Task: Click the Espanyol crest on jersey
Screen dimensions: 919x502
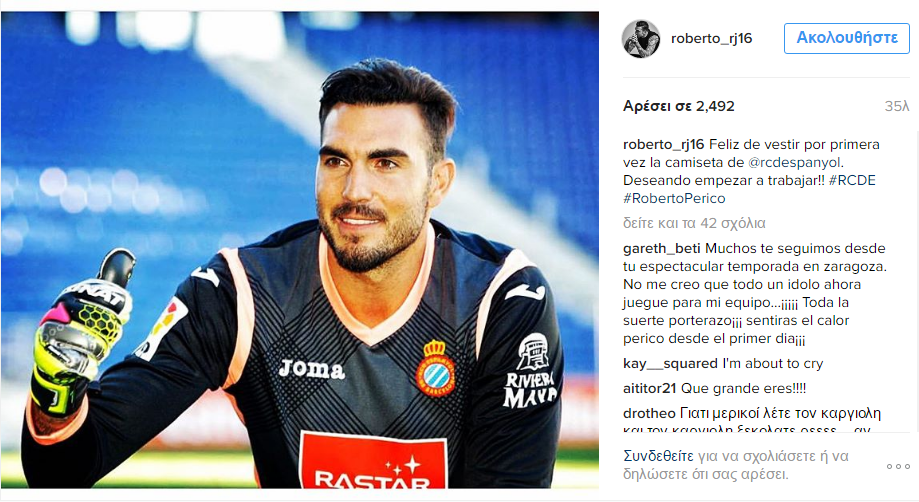Action: tap(435, 367)
